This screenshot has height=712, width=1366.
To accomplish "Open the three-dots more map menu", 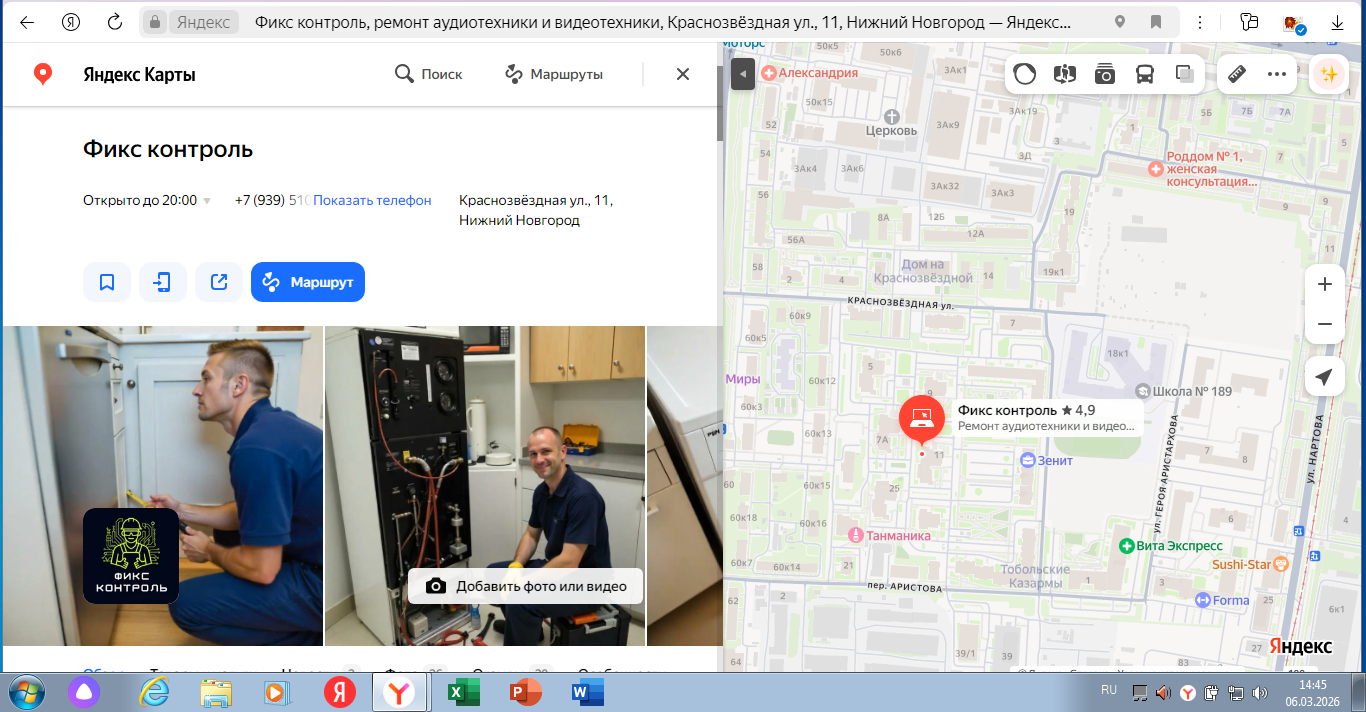I will (x=1277, y=74).
